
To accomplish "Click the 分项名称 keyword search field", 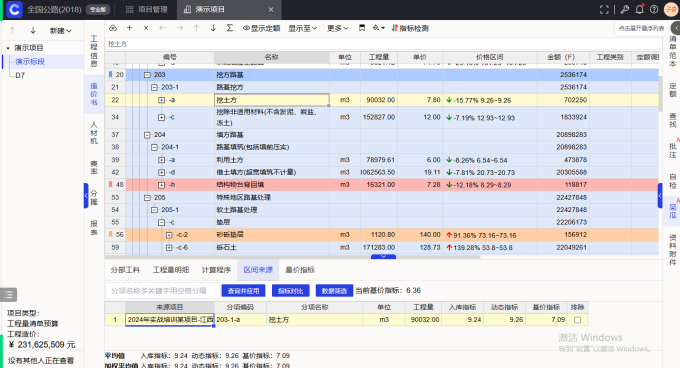I will point(163,291).
